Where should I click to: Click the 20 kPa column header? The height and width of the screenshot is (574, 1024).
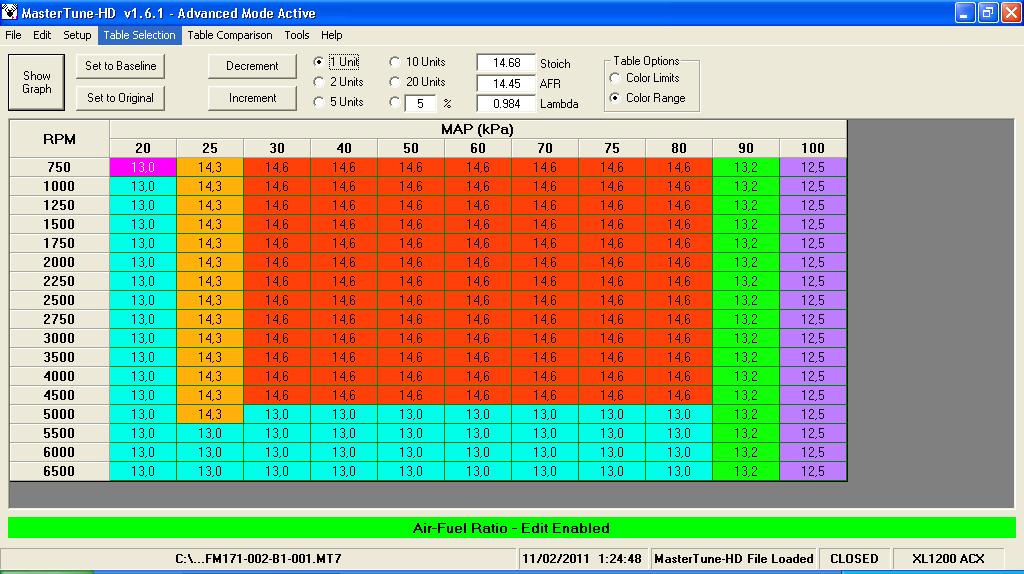[x=143, y=148]
